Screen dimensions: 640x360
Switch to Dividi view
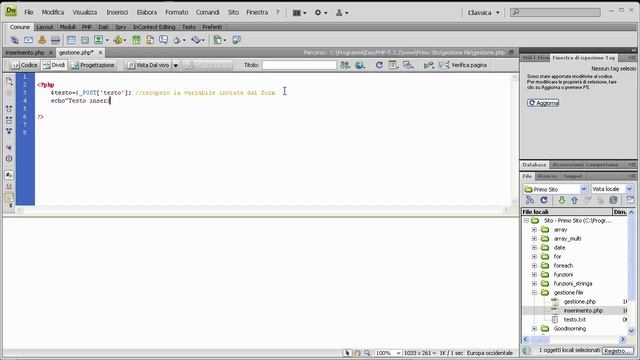pos(54,65)
